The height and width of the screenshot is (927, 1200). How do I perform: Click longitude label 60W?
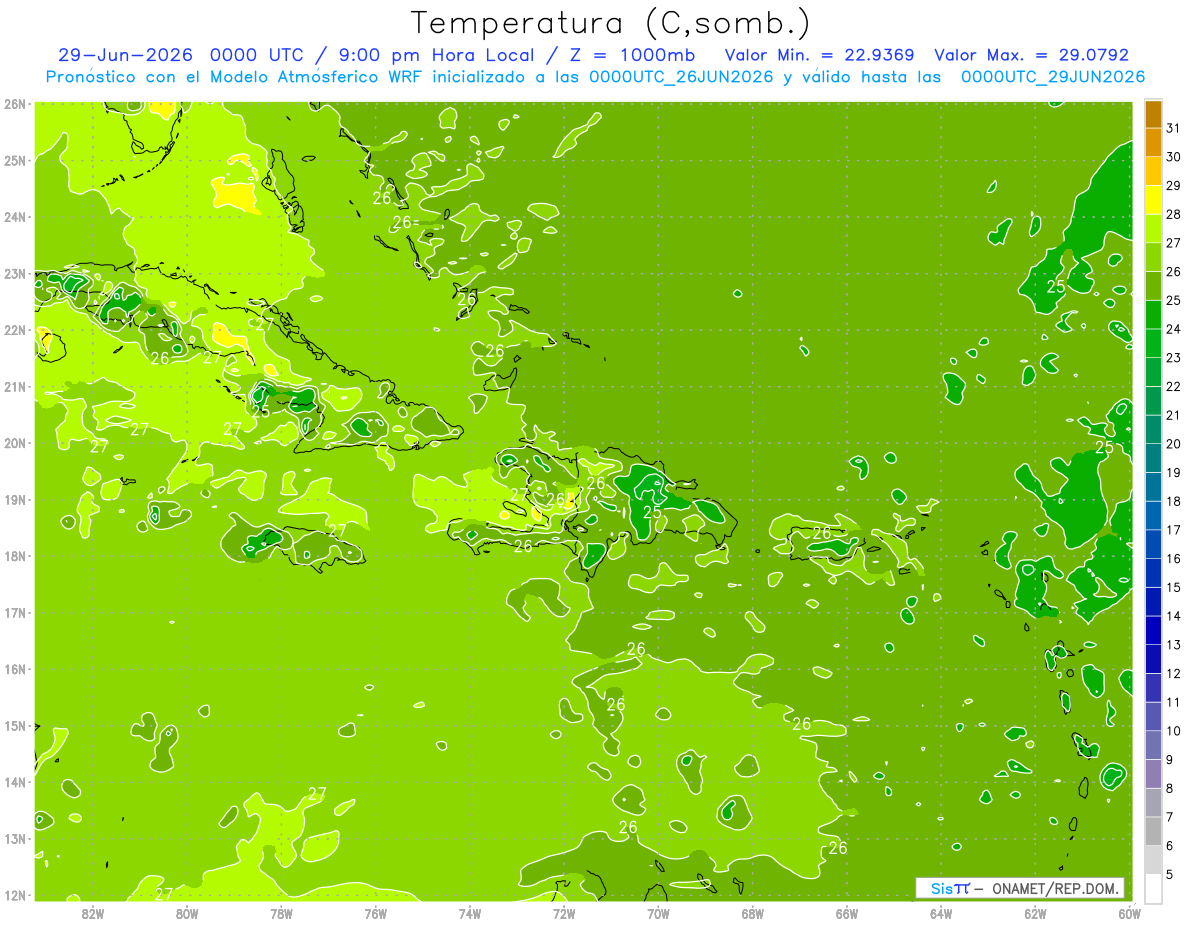(x=1129, y=913)
